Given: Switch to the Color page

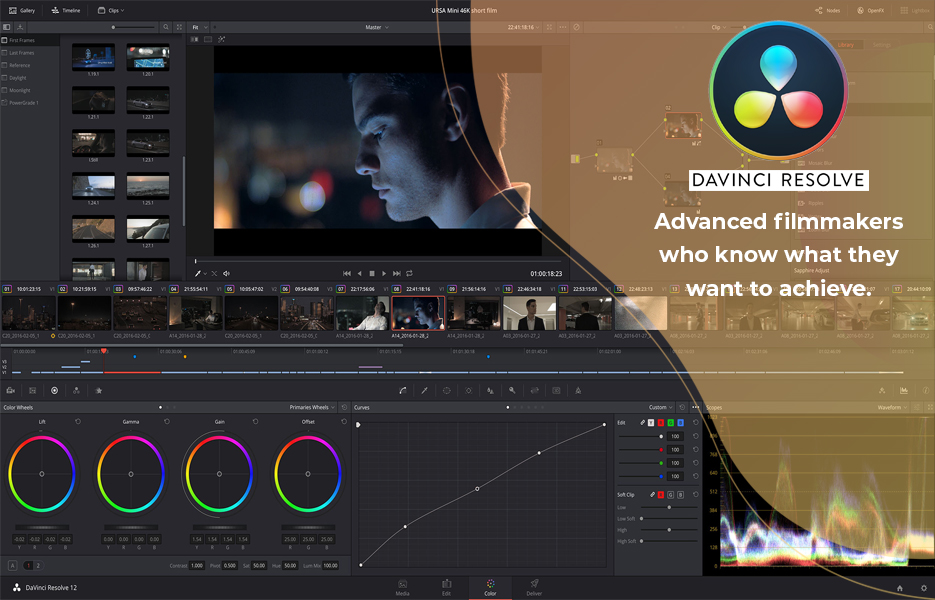Looking at the screenshot, I should (x=490, y=587).
